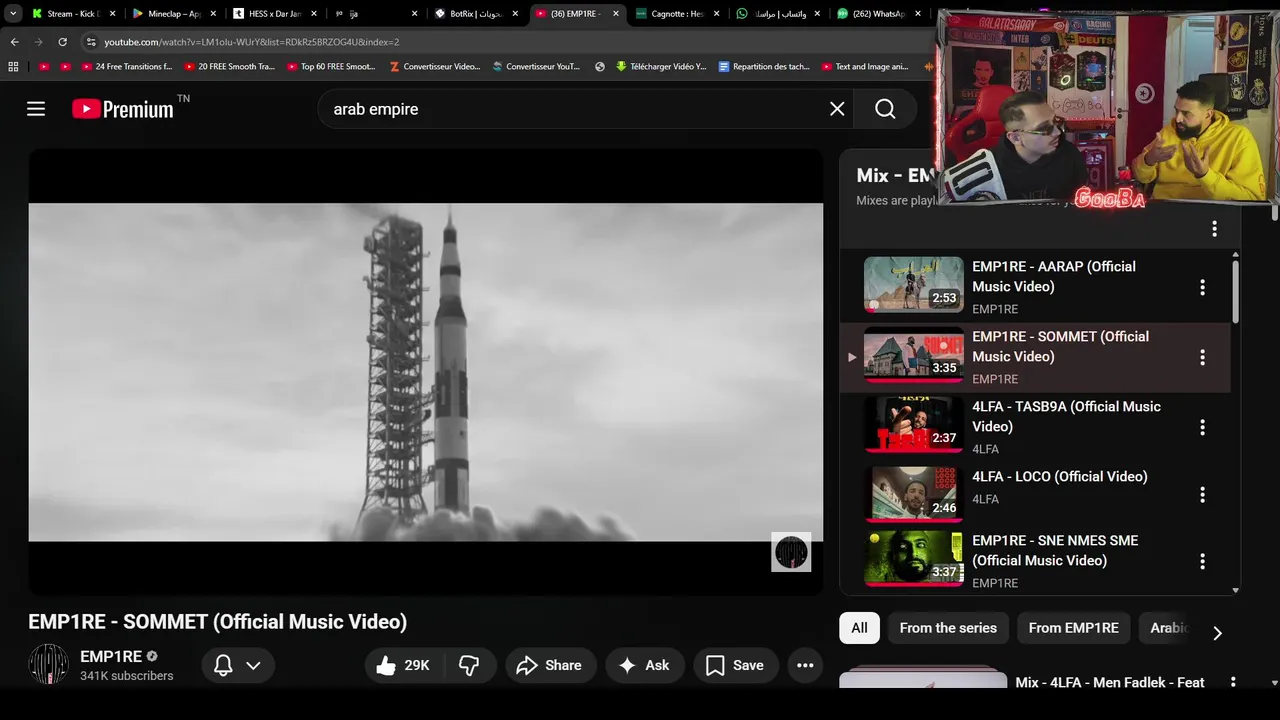
Task: Select currently playing SOMMET playlist title
Action: point(1060,346)
